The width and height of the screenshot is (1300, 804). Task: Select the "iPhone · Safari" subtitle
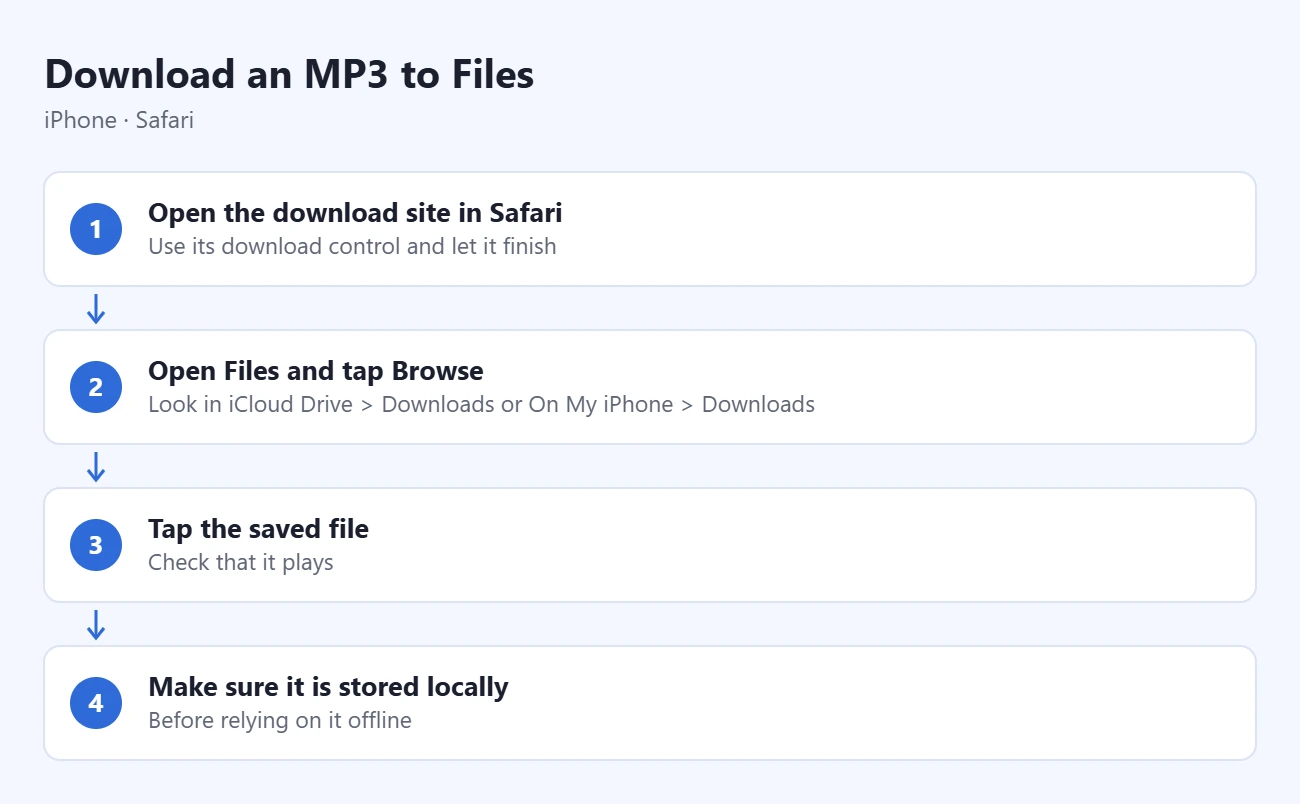pyautogui.click(x=119, y=120)
